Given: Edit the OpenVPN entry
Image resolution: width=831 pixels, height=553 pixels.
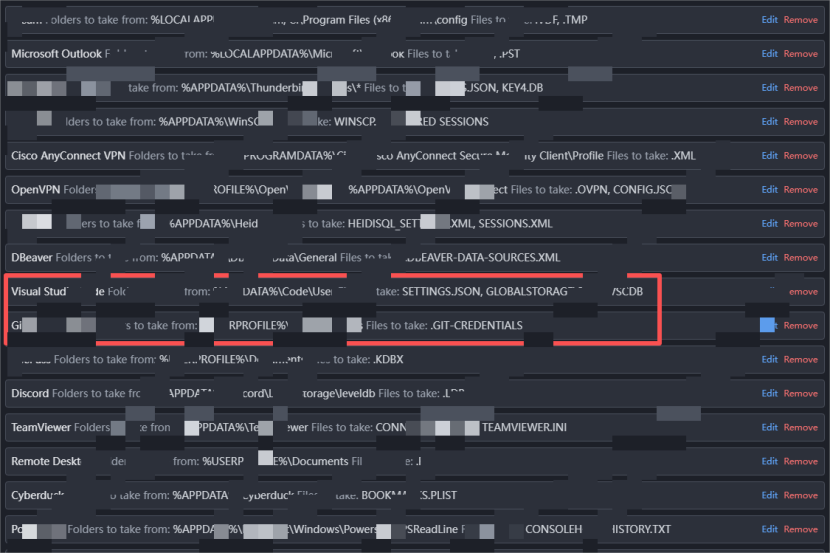Looking at the screenshot, I should pos(769,190).
